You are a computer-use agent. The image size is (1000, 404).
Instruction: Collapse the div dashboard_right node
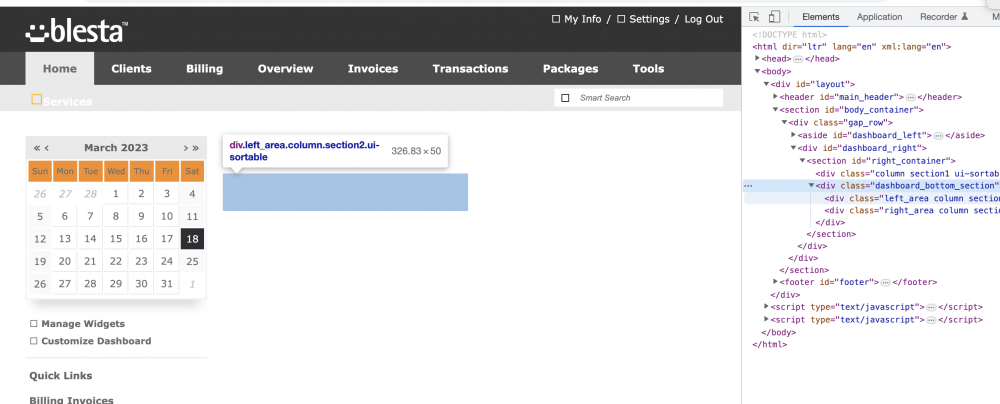tap(793, 148)
